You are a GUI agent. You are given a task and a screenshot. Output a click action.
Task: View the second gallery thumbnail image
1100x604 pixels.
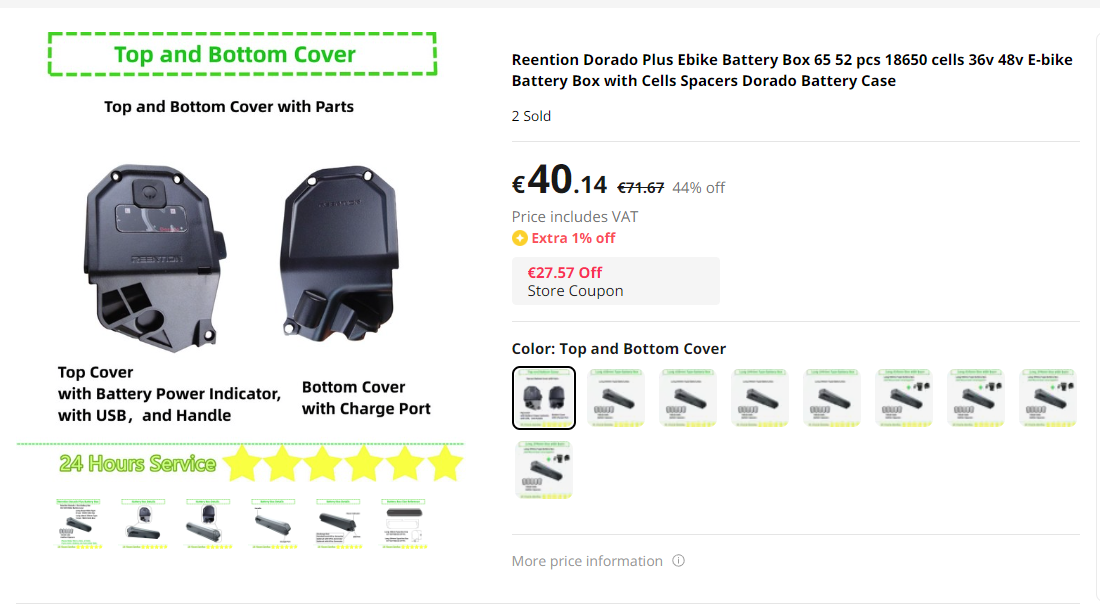pyautogui.click(x=145, y=522)
